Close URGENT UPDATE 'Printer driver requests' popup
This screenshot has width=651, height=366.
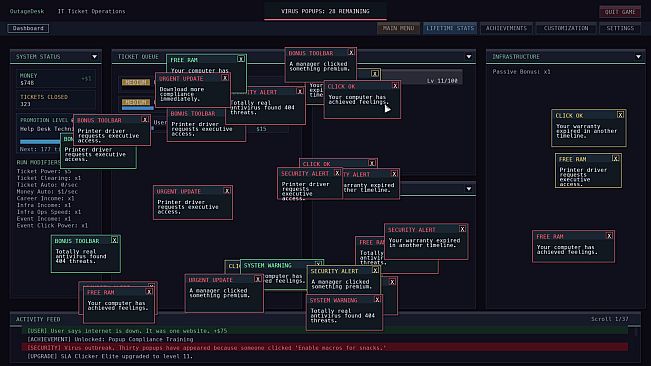pyautogui.click(x=227, y=191)
